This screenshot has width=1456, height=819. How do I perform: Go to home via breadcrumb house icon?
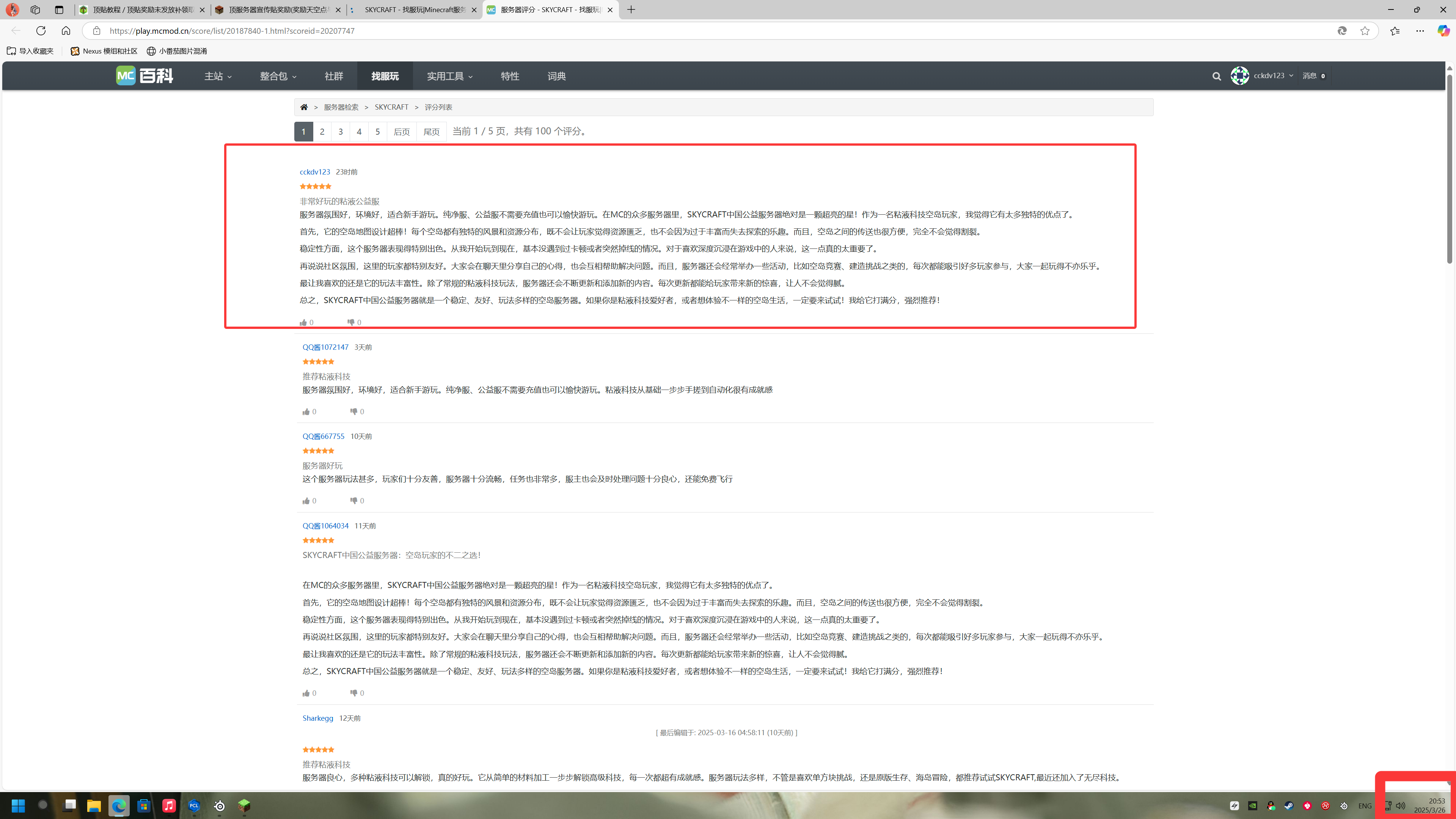pos(303,107)
